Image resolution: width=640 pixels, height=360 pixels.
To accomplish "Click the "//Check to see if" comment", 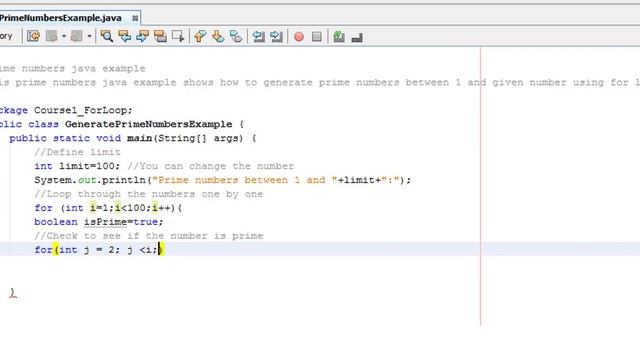I will (x=149, y=236).
